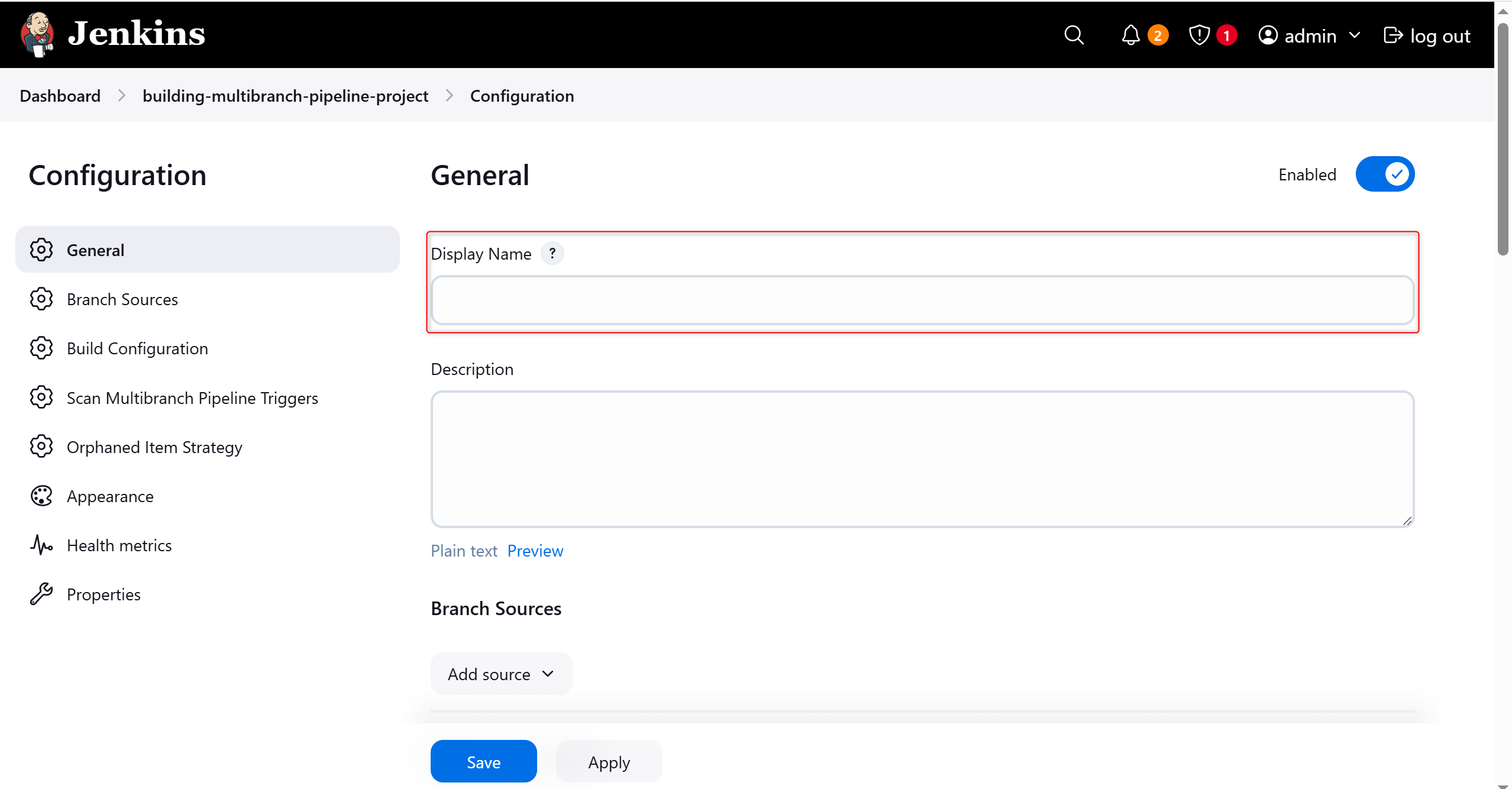Jump to Scan Multibranch Pipeline Triggers

[208, 397]
